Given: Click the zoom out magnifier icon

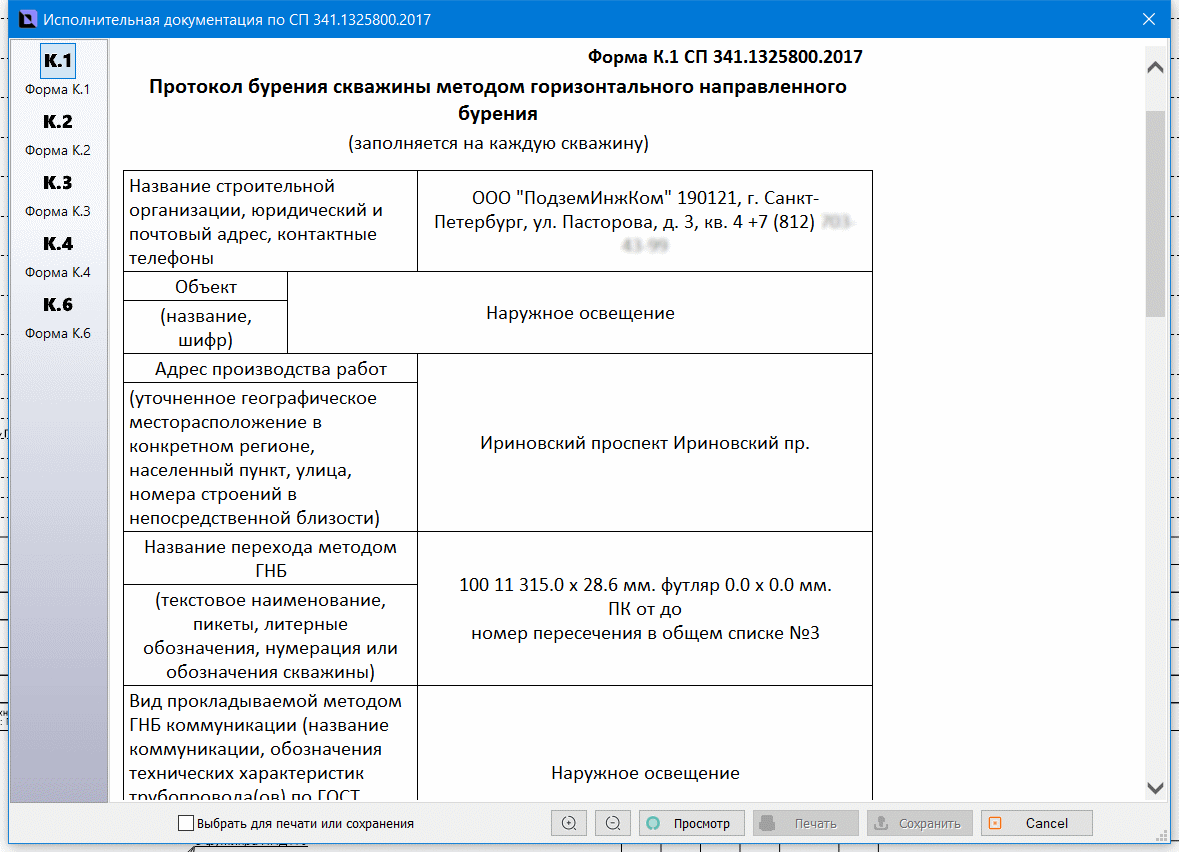Looking at the screenshot, I should [613, 823].
